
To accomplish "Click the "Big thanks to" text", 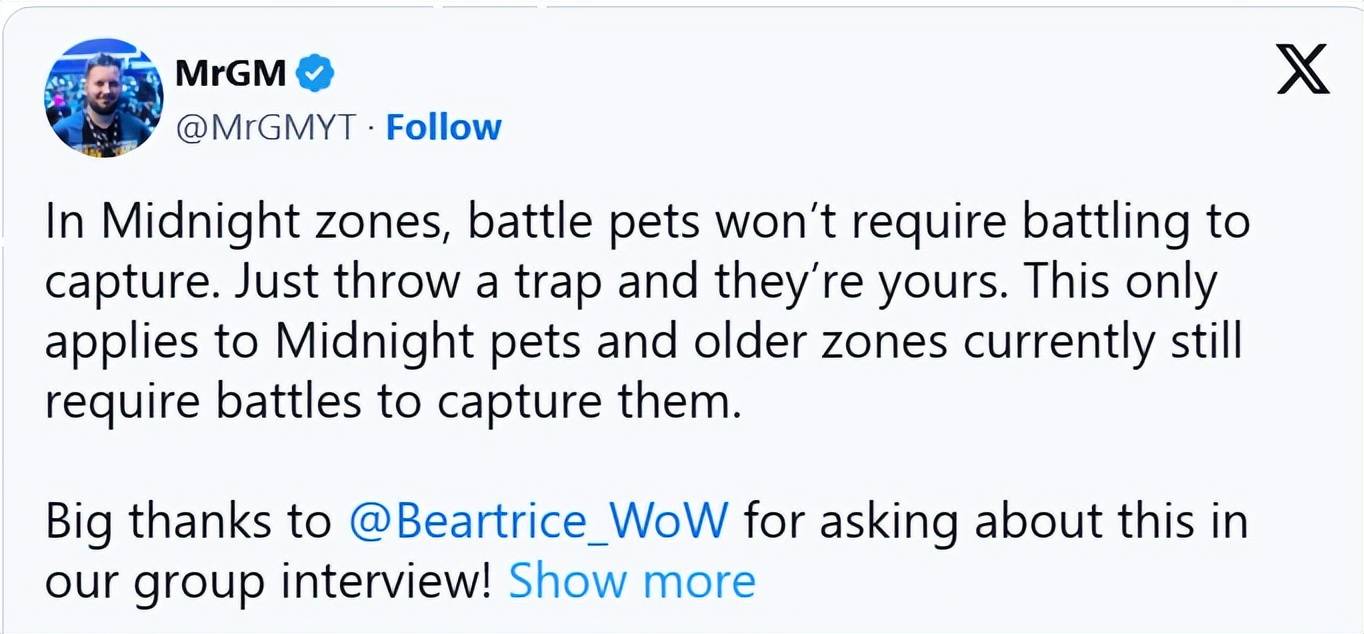I will point(188,521).
